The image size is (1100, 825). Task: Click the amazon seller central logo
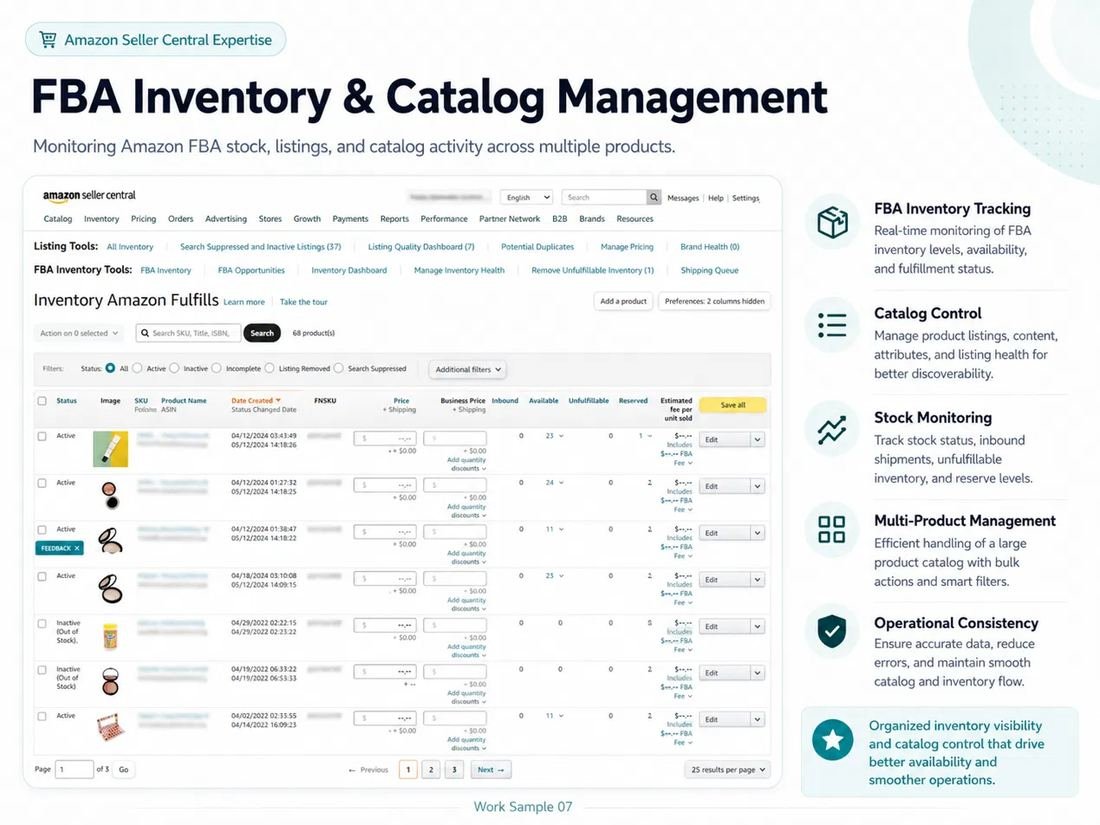click(x=89, y=195)
